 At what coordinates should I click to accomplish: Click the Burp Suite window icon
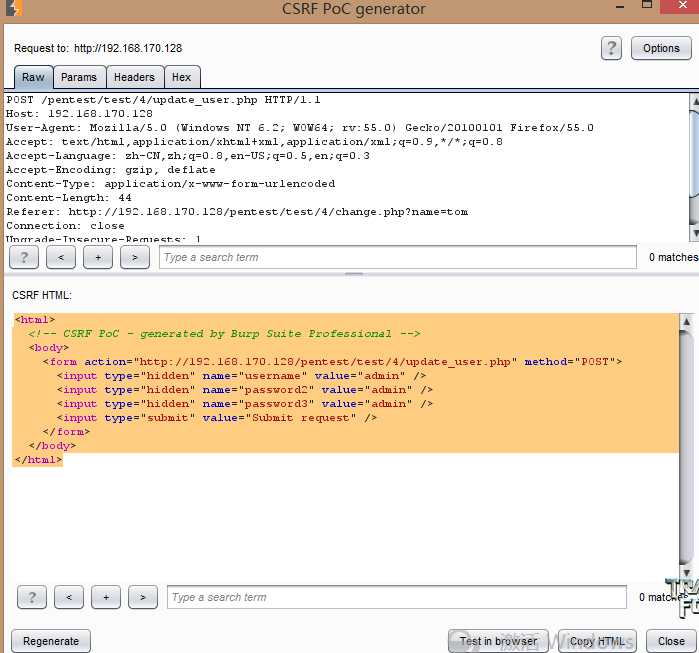click(x=13, y=8)
